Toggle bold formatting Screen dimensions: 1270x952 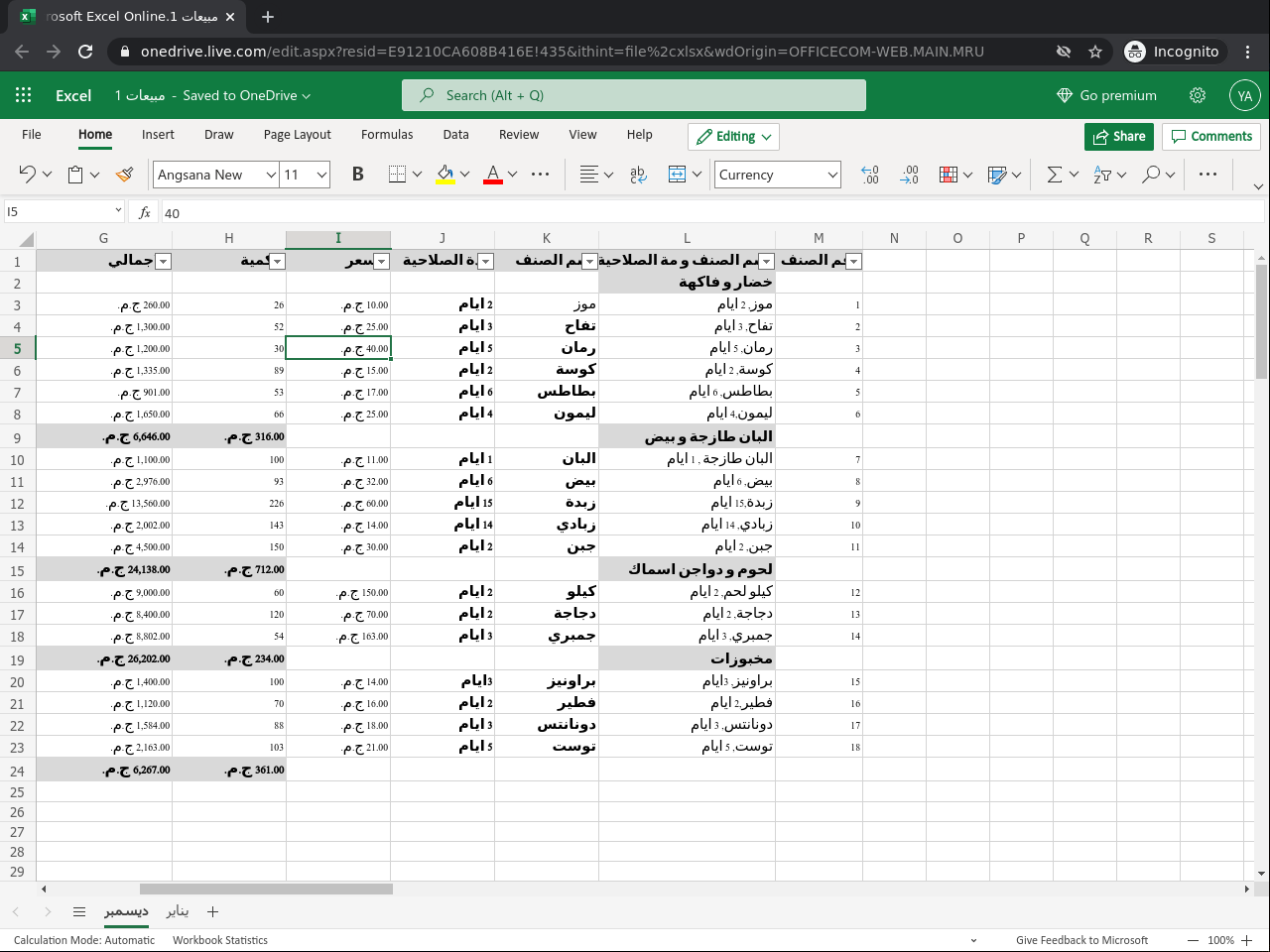tap(358, 175)
